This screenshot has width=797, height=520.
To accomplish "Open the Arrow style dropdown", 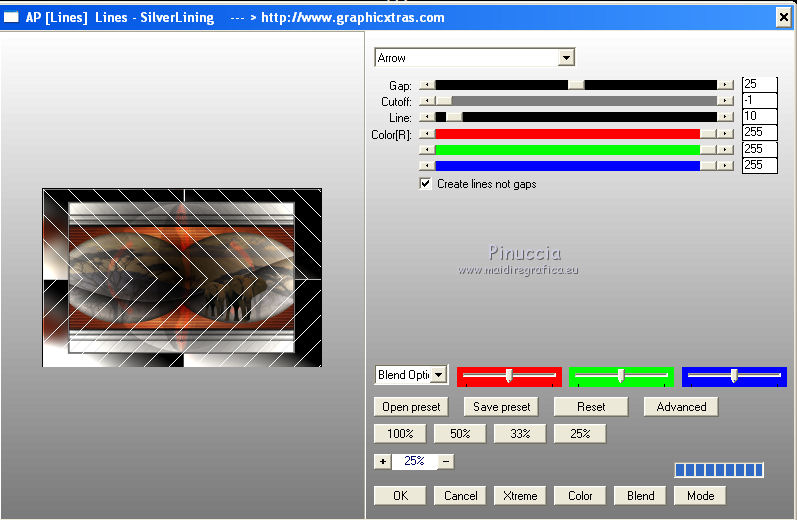I will [567, 58].
